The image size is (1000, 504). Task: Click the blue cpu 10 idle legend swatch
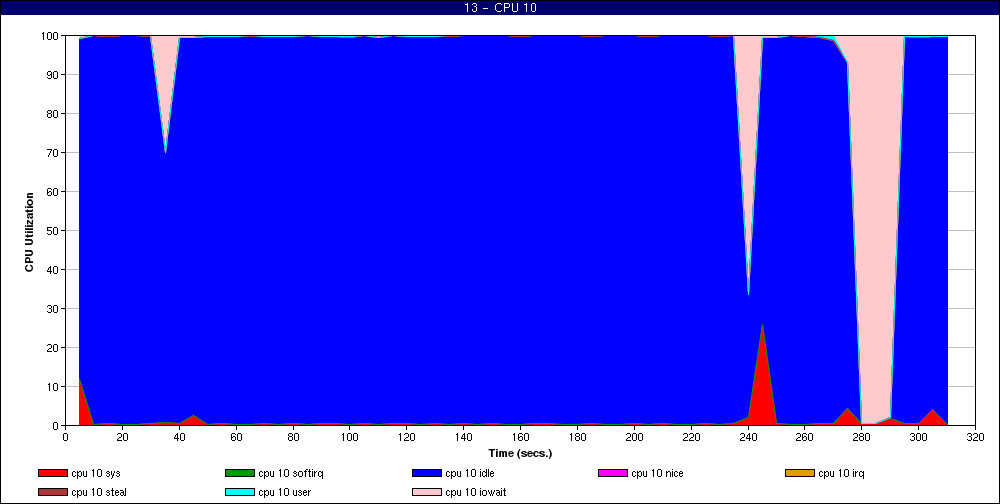[427, 473]
